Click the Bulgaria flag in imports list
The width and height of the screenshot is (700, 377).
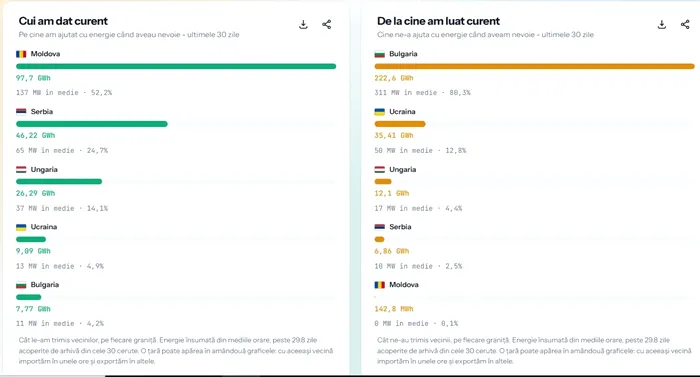tap(379, 54)
